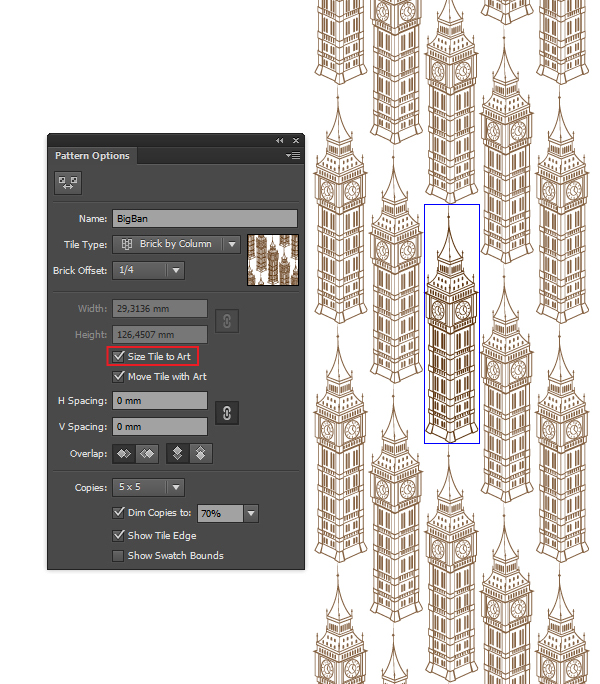This screenshot has height=684, width=600.
Task: Select the Right in Front overlap icon
Action: pyautogui.click(x=147, y=454)
